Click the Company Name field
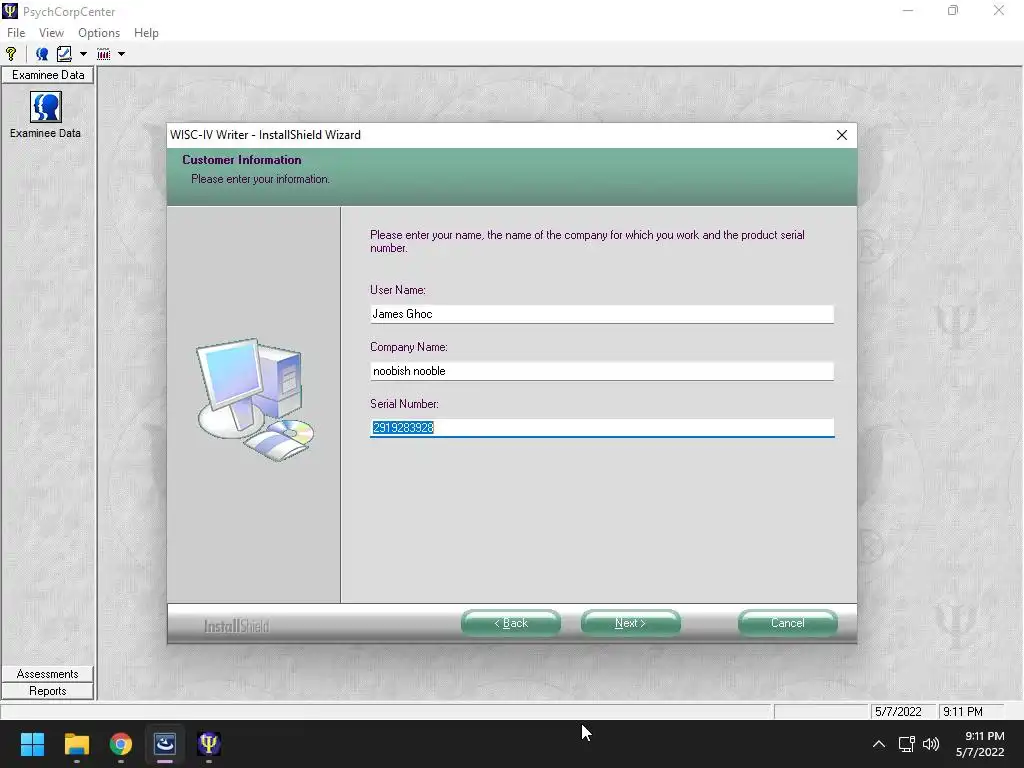1024x768 pixels. point(601,371)
